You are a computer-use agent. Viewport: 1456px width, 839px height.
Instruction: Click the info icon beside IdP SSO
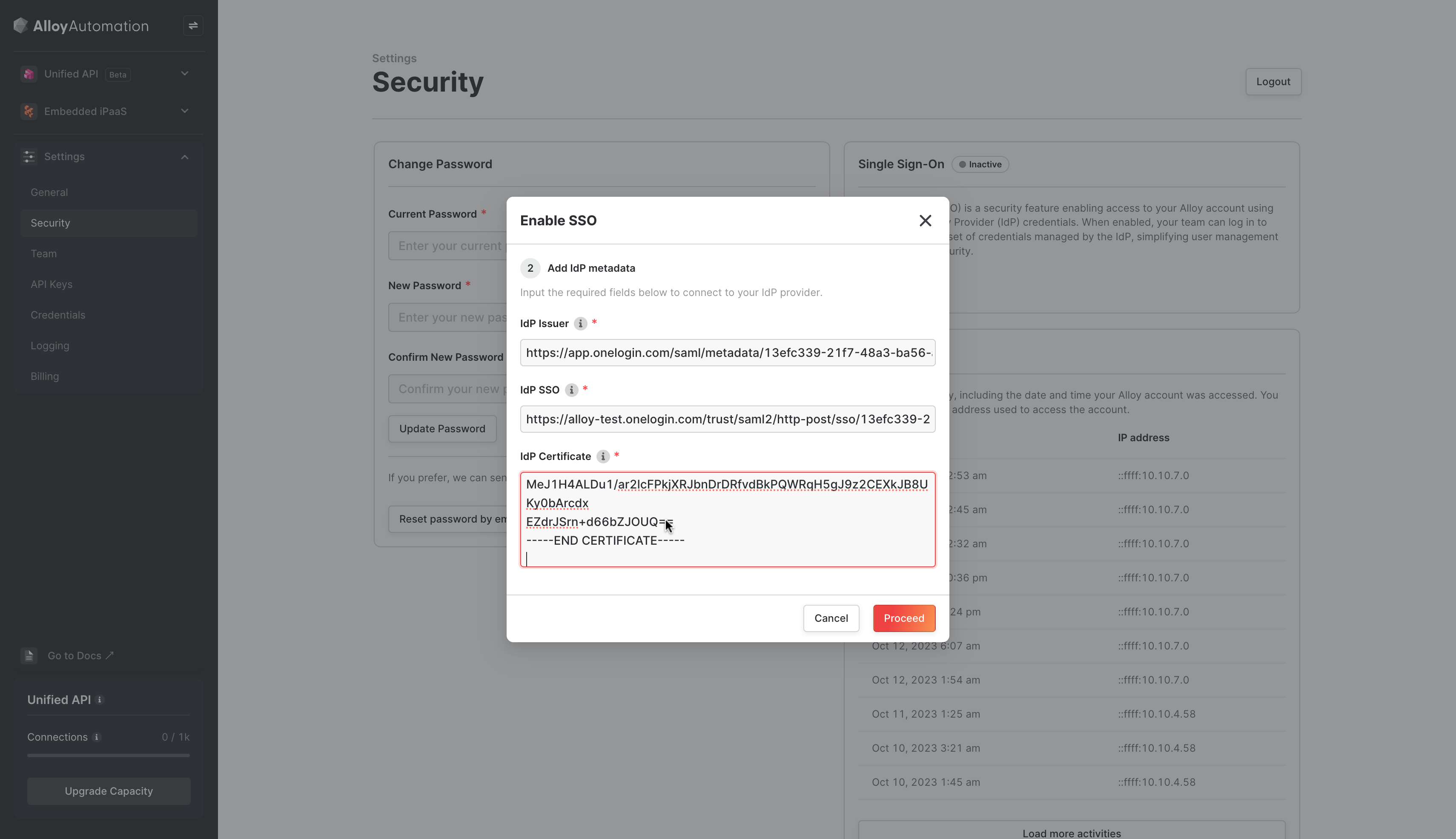click(571, 390)
